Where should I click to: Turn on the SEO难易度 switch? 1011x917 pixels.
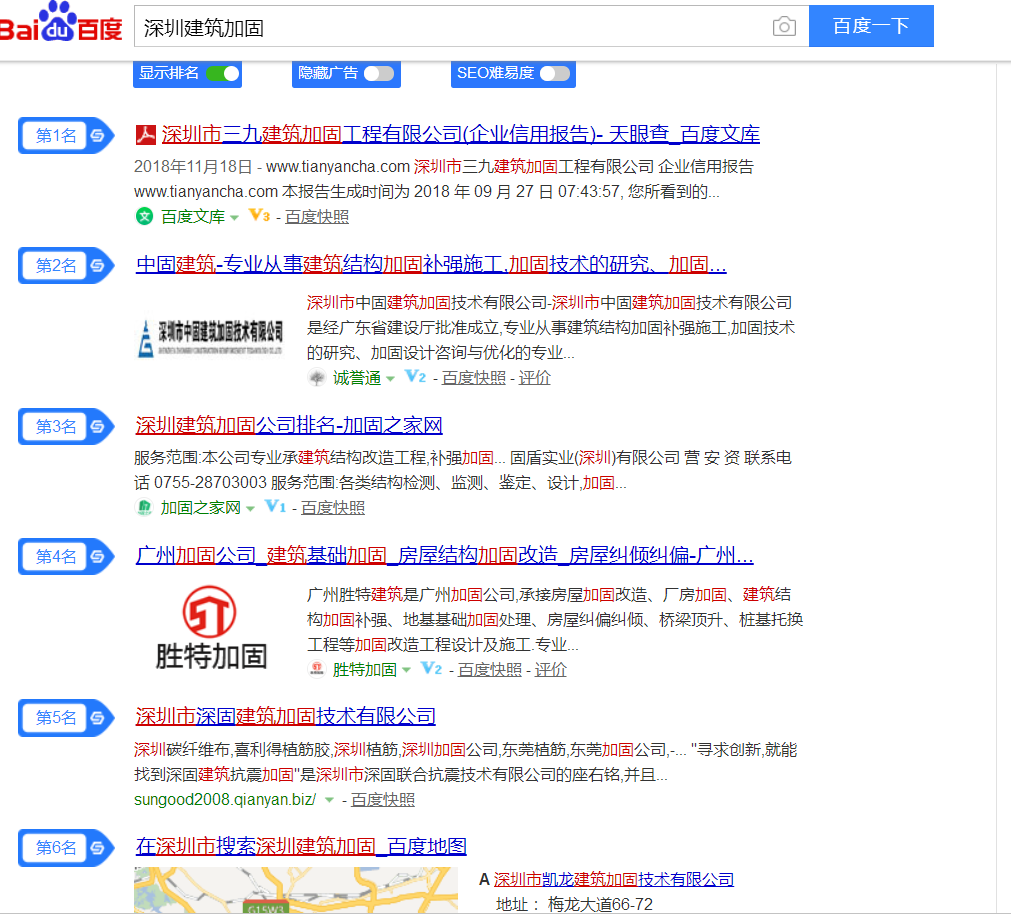[555, 74]
